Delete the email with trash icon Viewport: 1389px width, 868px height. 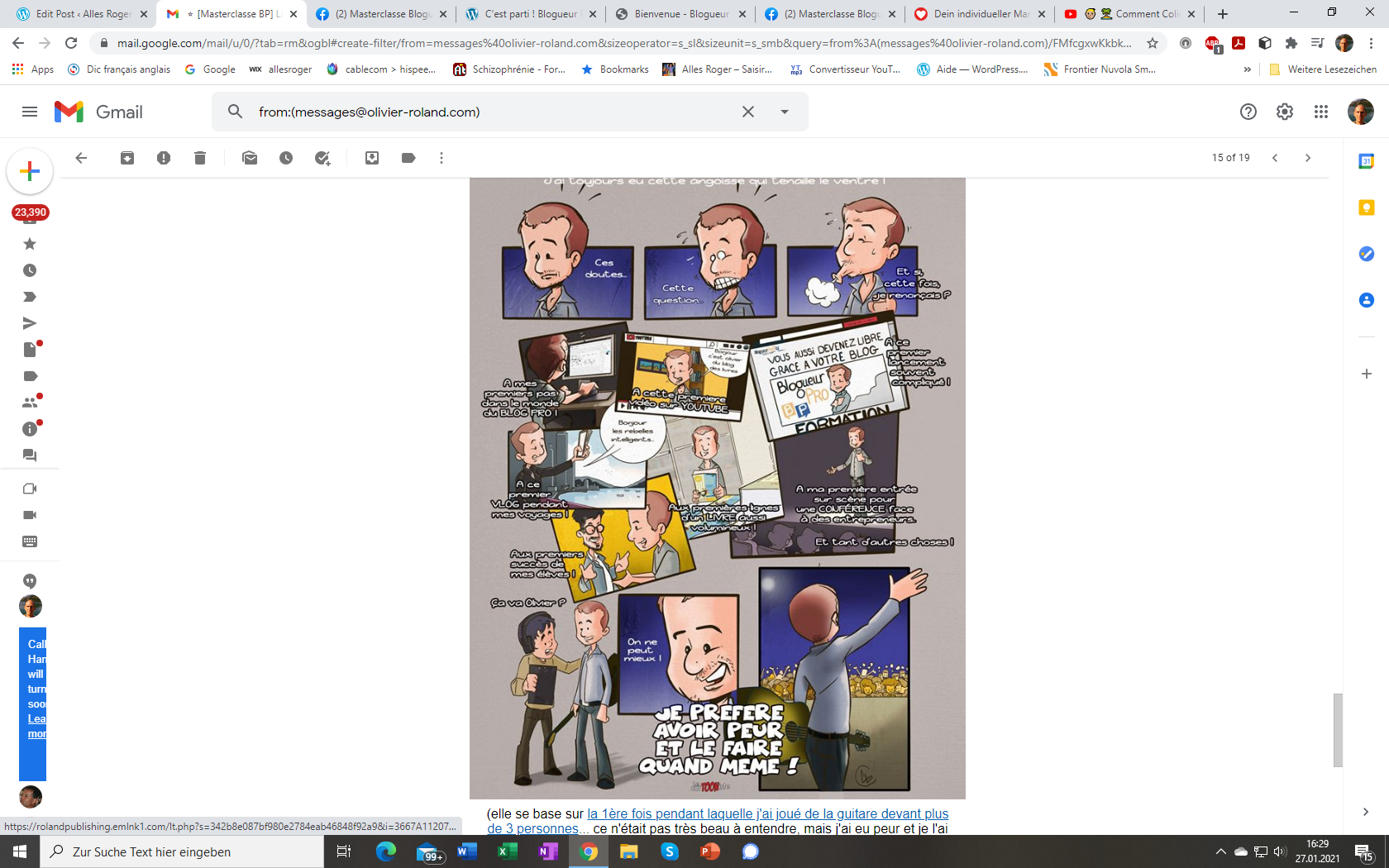[x=200, y=158]
